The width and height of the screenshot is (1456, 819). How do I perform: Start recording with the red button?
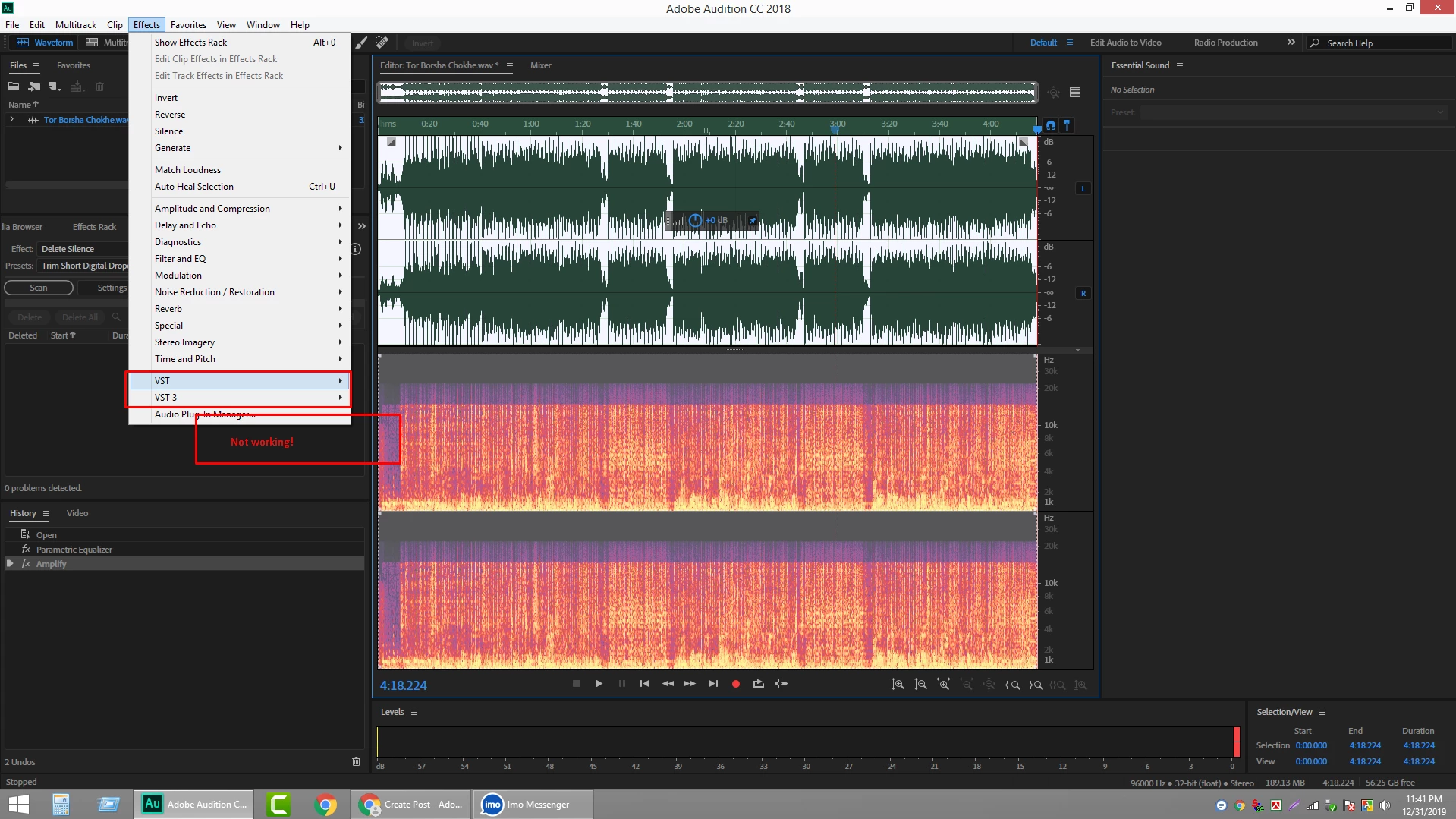pos(735,684)
